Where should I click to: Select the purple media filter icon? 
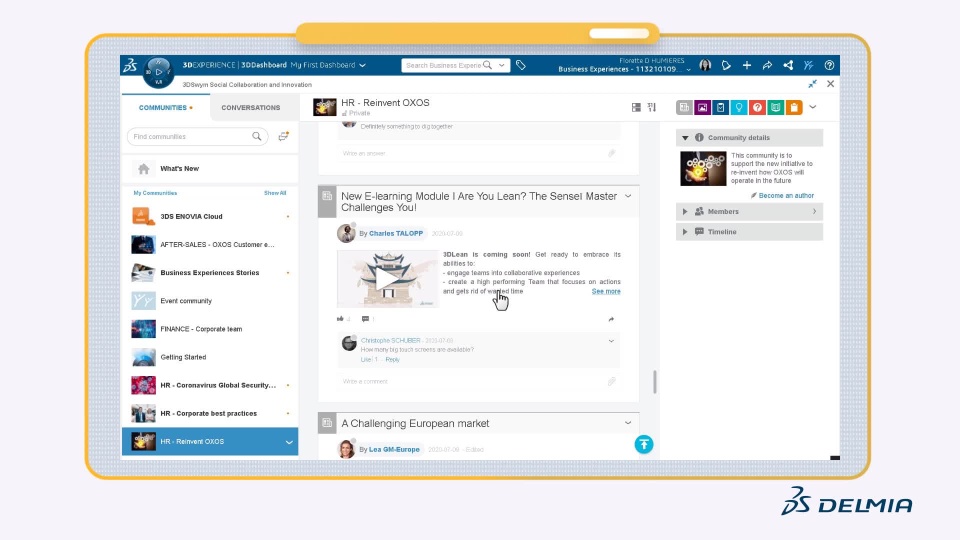pos(702,107)
